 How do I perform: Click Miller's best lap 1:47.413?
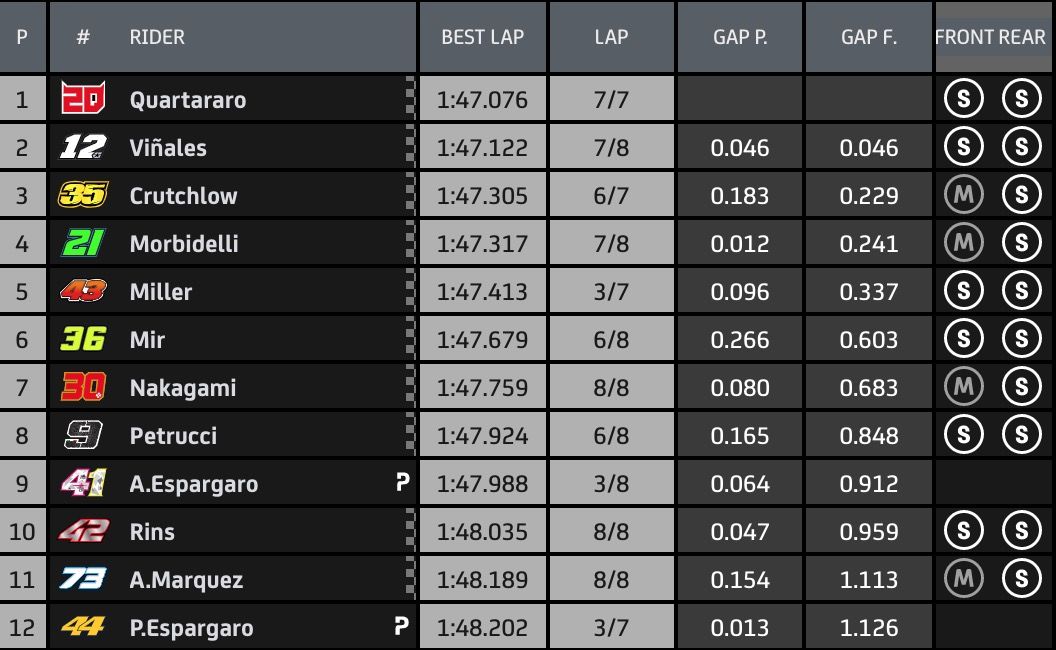(x=482, y=292)
